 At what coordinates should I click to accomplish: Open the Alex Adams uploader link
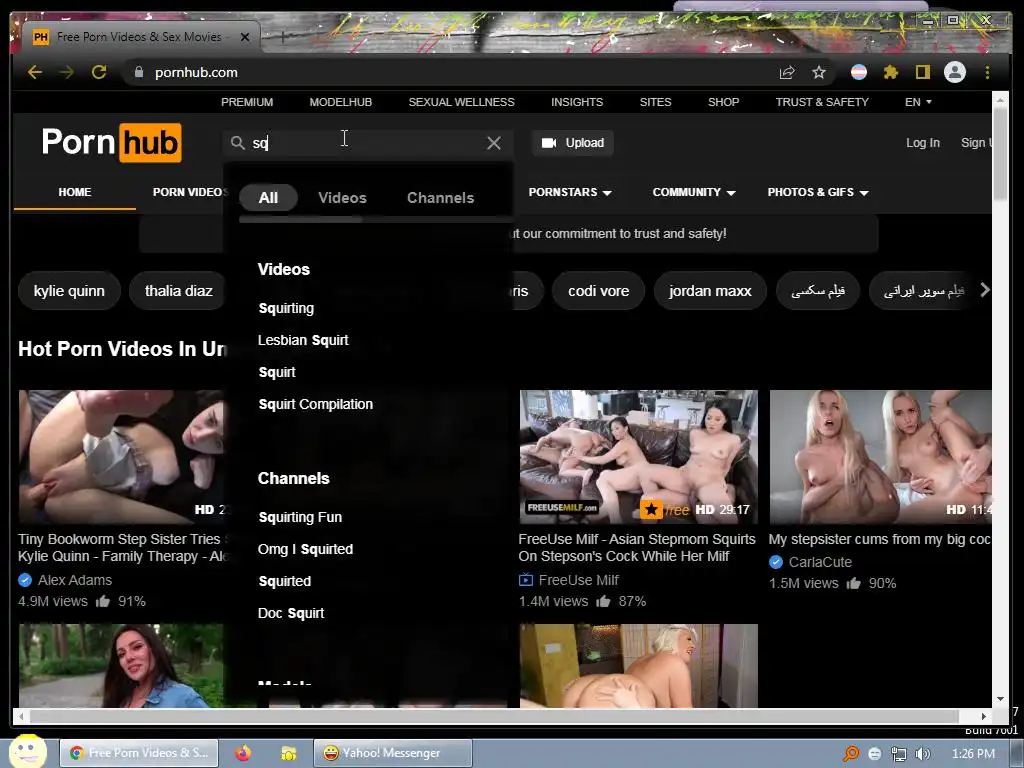74,580
